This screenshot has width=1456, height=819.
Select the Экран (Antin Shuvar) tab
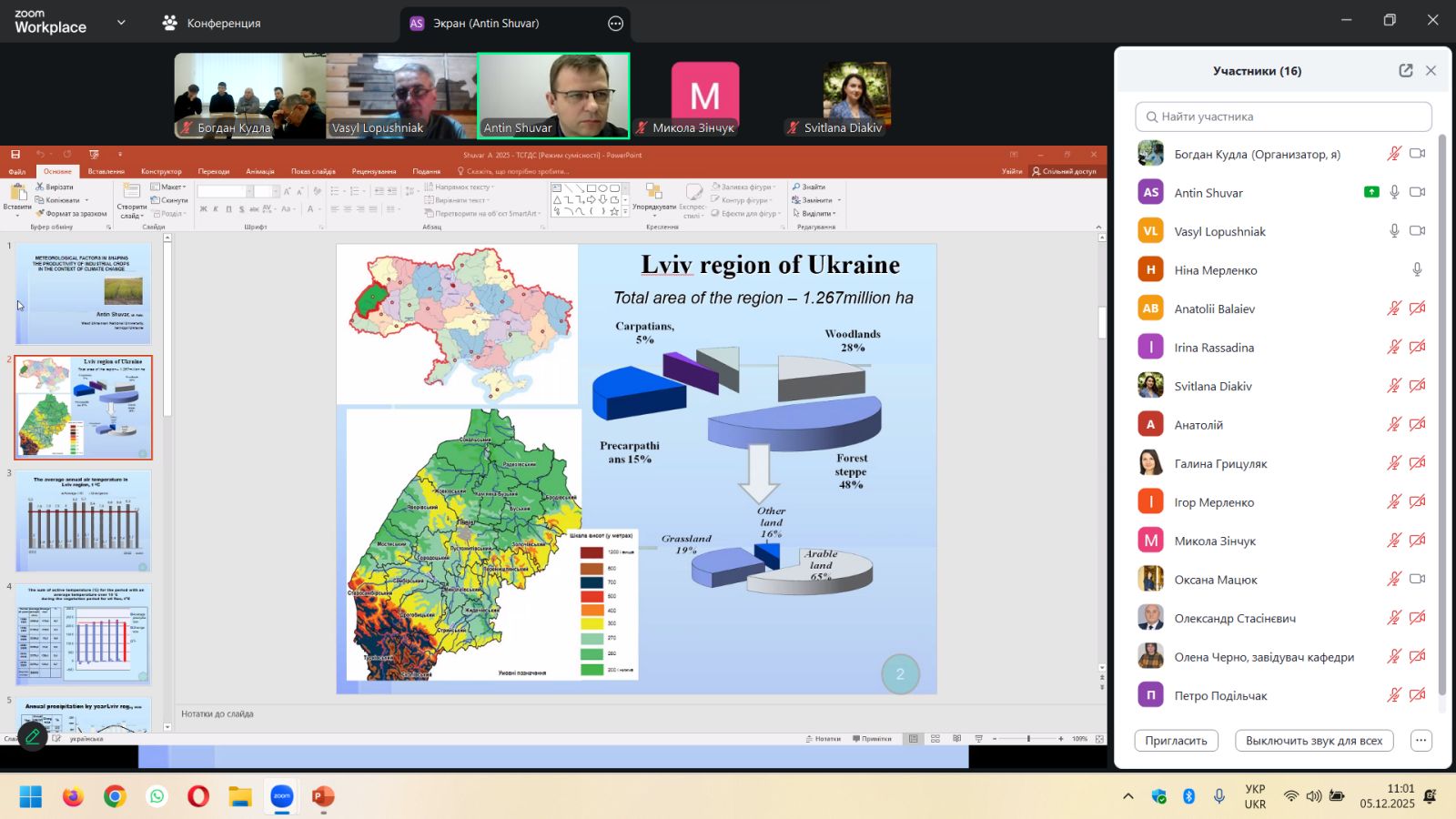coord(486,24)
